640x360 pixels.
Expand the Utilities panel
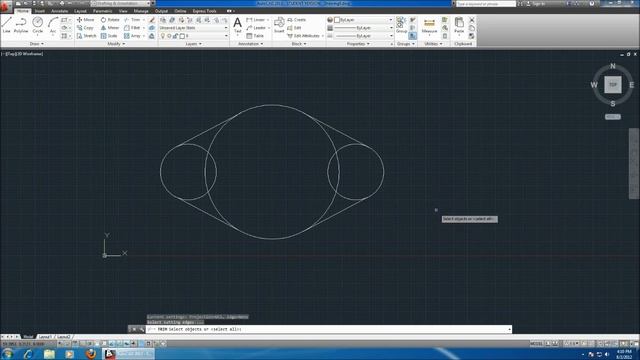click(433, 44)
